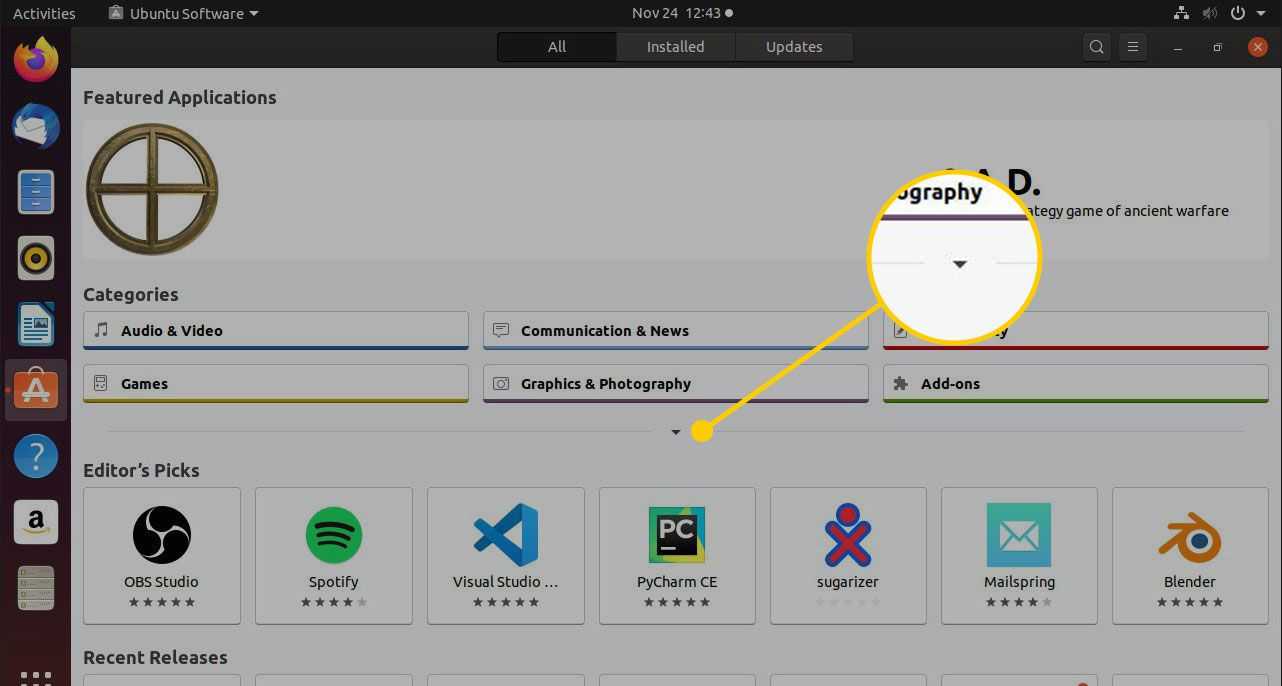
Task: Open the Audio & Video category
Action: click(276, 331)
